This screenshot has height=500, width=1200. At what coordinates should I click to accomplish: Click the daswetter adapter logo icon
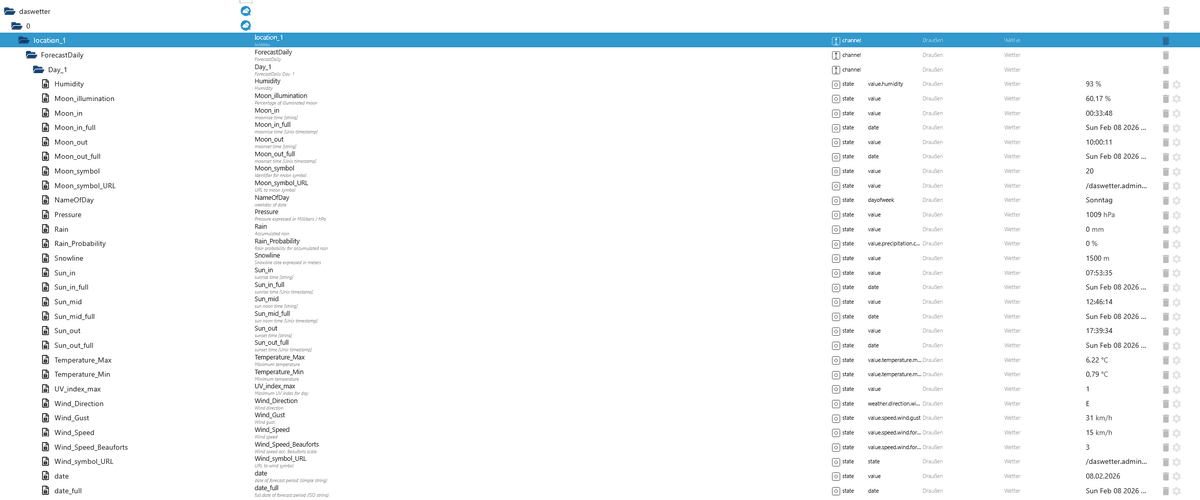click(246, 11)
